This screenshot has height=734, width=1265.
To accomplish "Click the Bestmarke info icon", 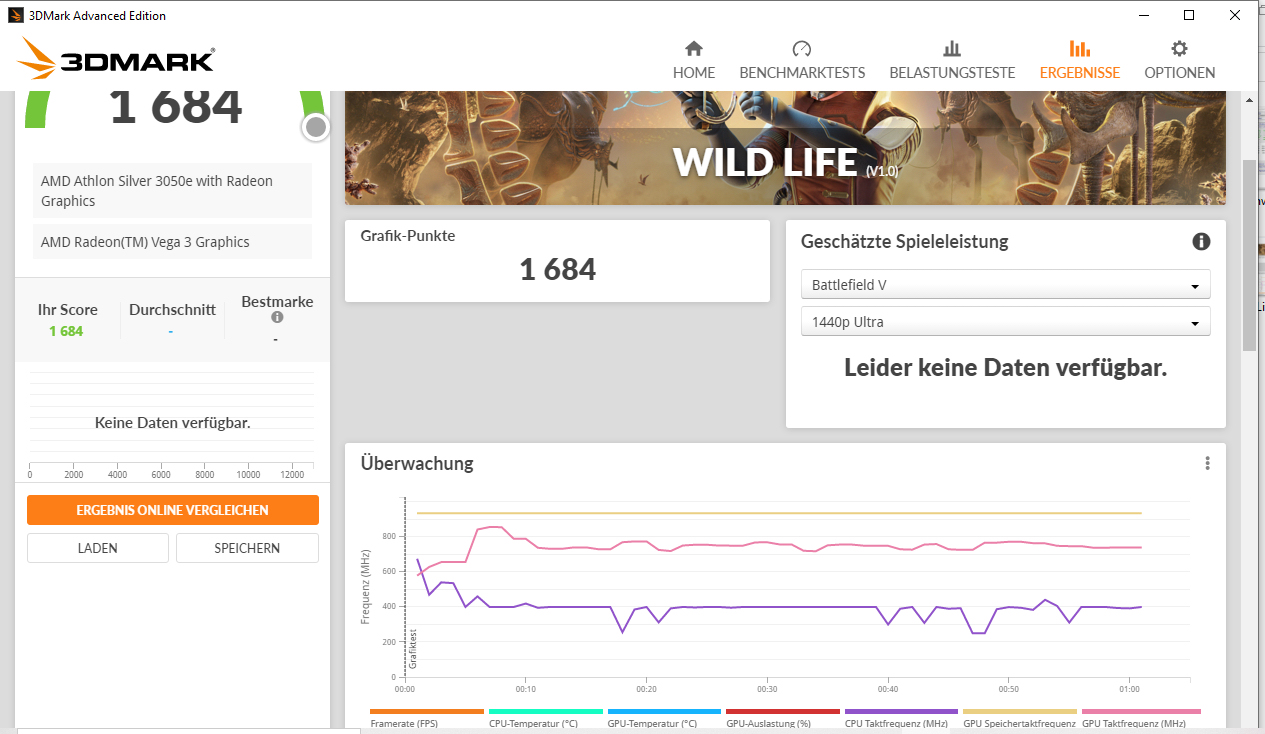I will point(277,317).
